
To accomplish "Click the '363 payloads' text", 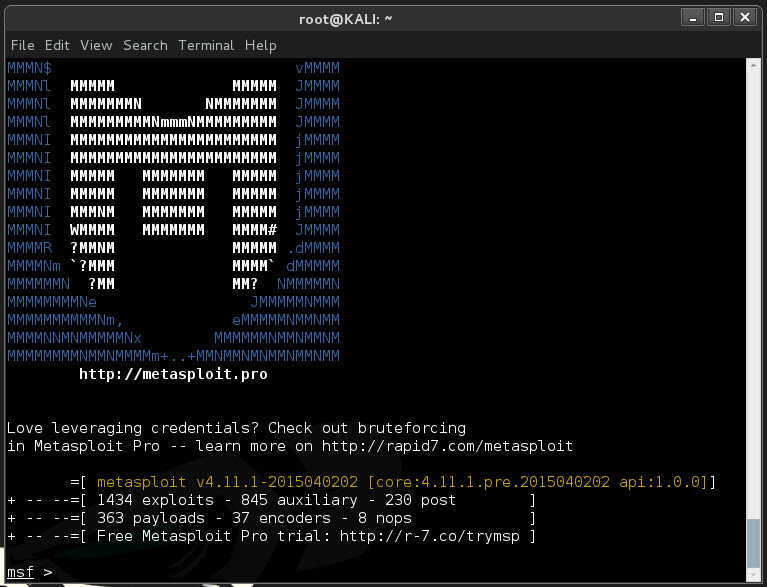I will 151,518.
